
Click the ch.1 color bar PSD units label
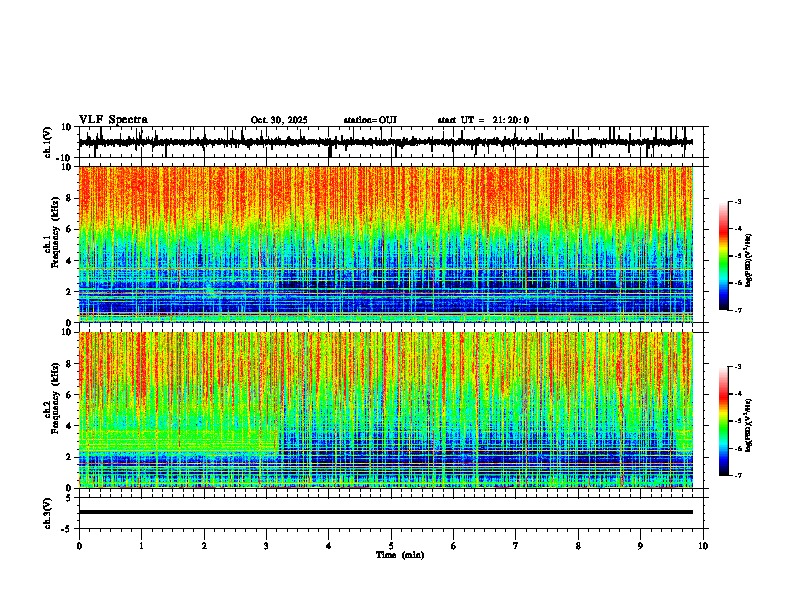pos(749,260)
